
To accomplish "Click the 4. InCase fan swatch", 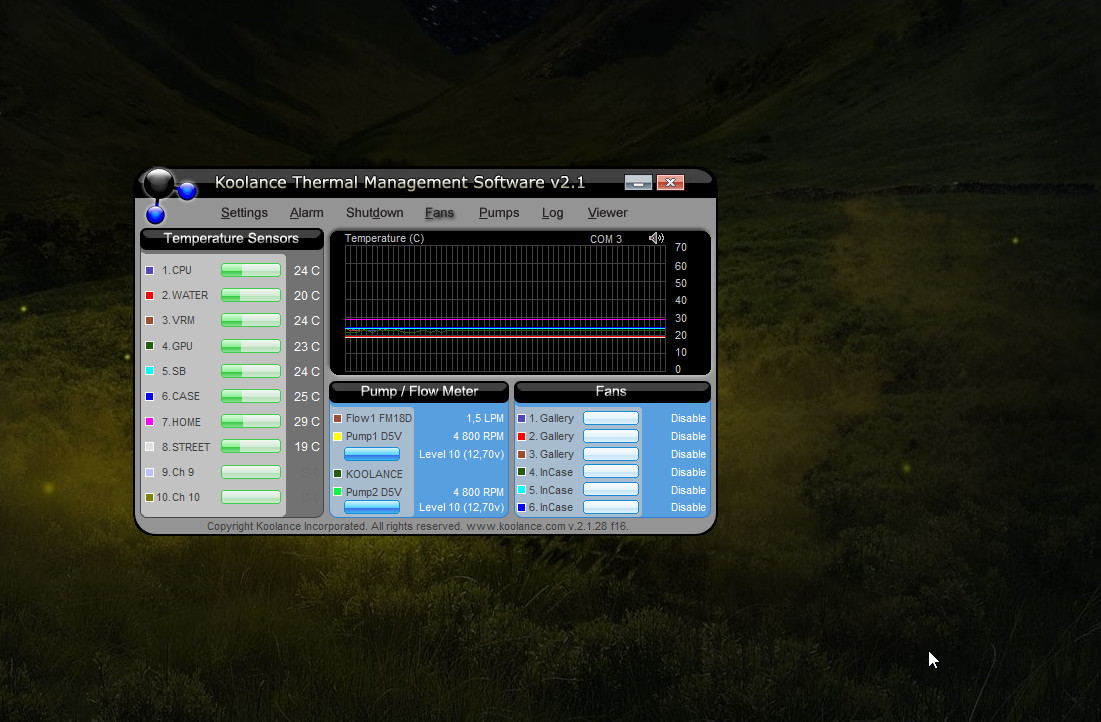I will tap(522, 472).
